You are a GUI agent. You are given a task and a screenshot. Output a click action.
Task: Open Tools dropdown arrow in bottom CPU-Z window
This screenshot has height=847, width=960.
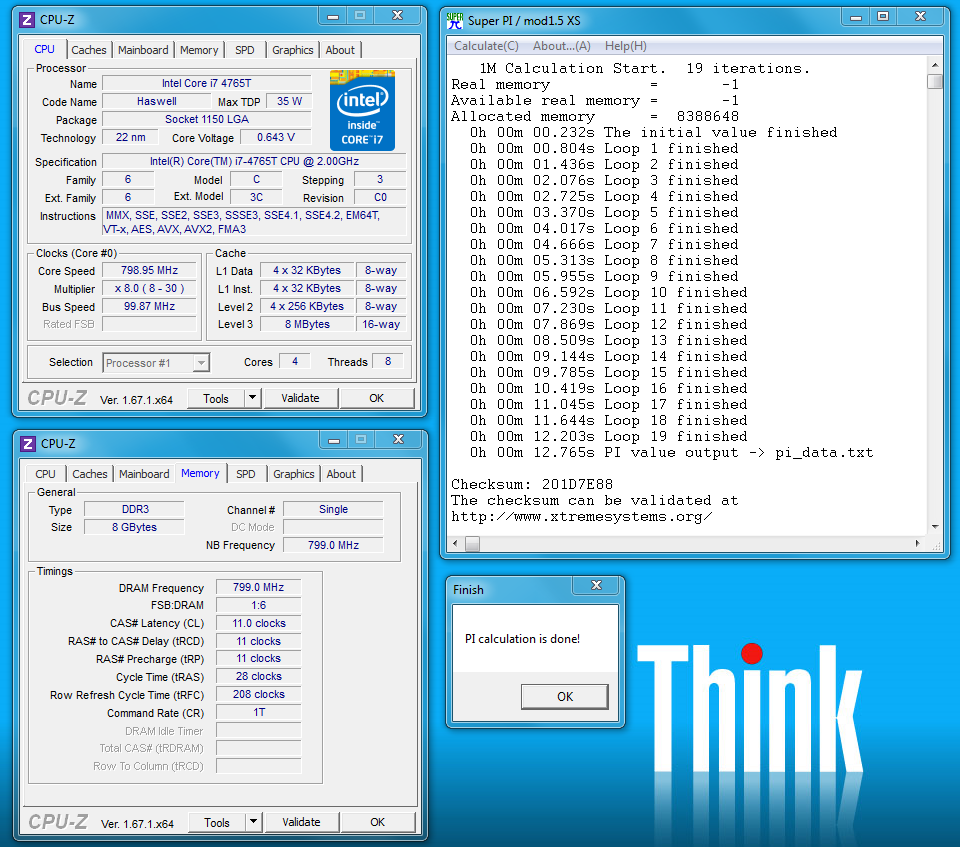click(253, 823)
